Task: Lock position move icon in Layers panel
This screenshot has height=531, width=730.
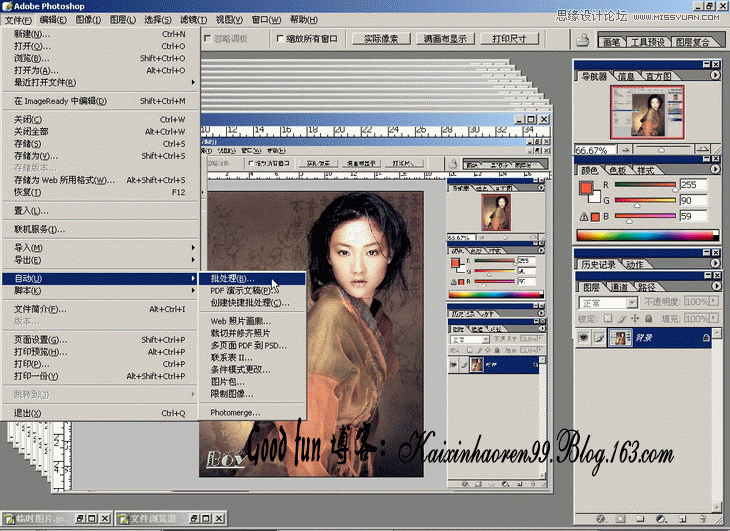Action: pos(635,318)
